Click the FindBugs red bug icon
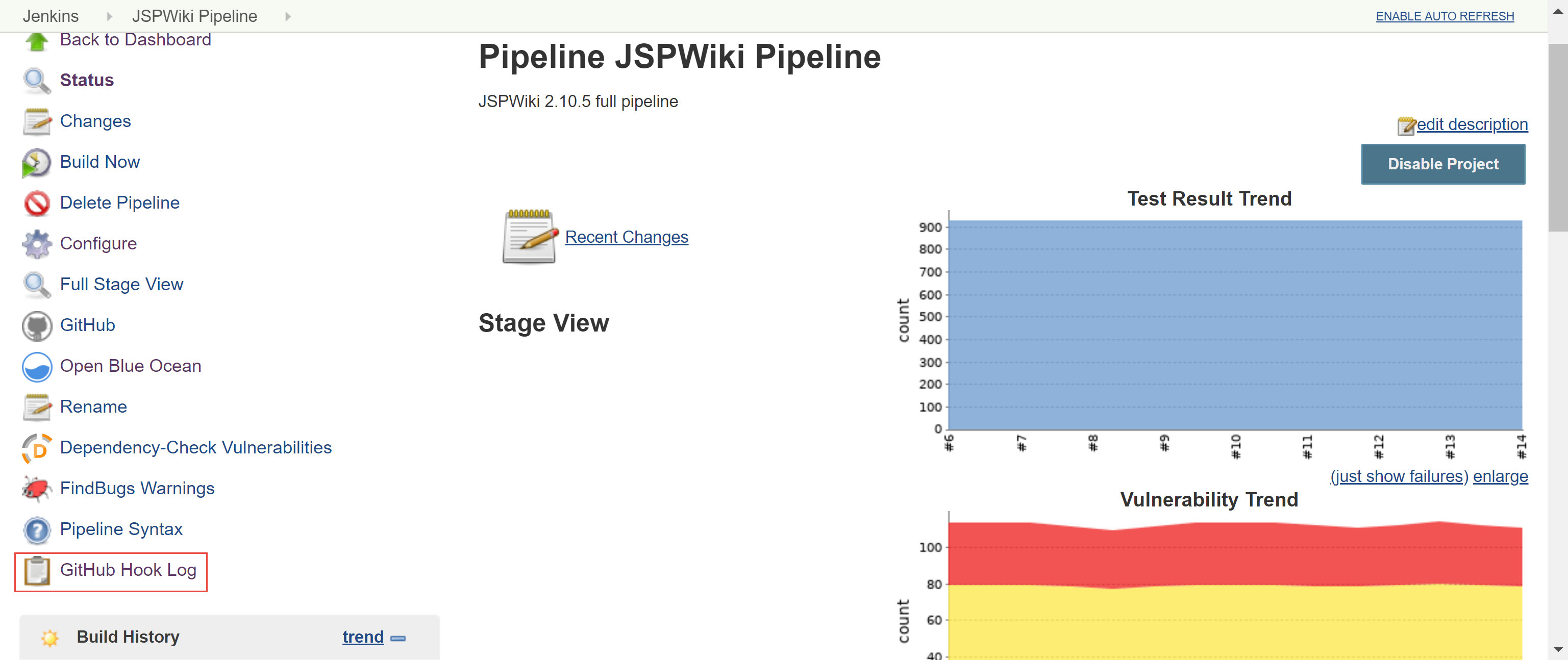 (x=37, y=489)
